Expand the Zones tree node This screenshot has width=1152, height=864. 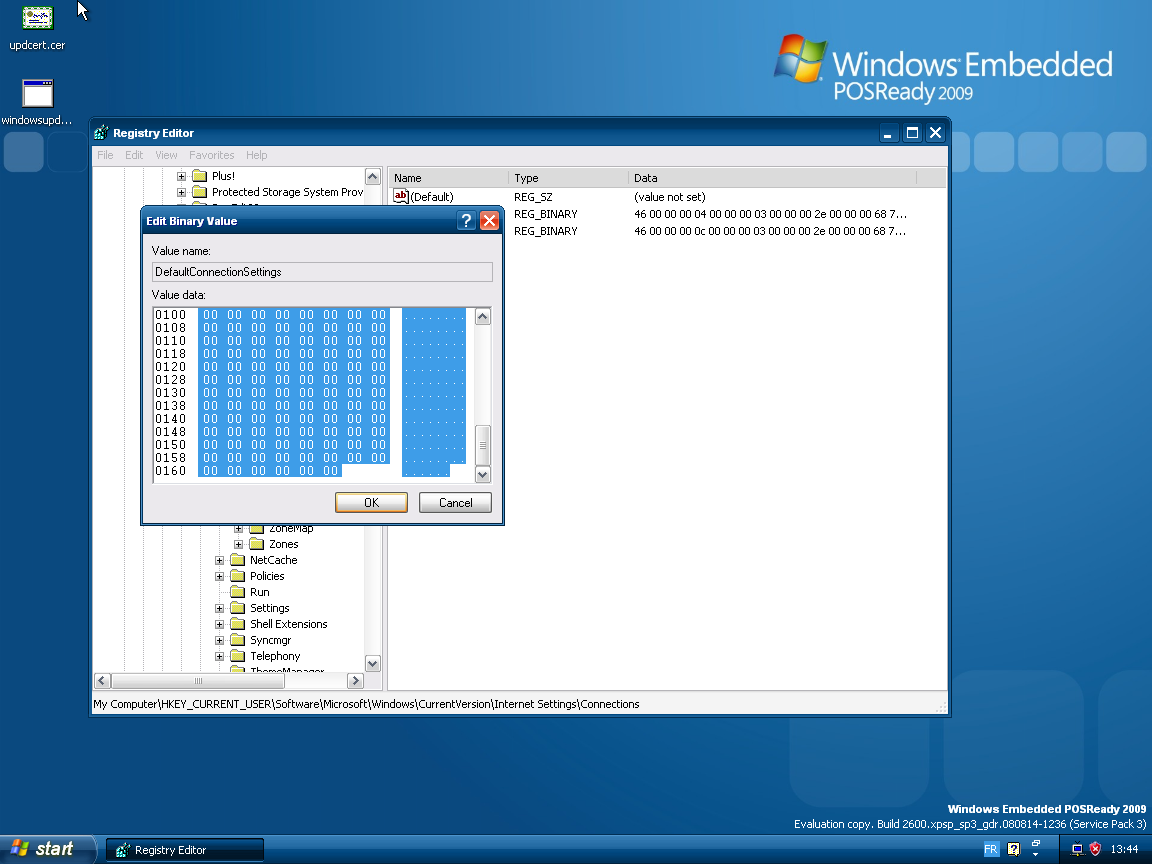pyautogui.click(x=238, y=544)
